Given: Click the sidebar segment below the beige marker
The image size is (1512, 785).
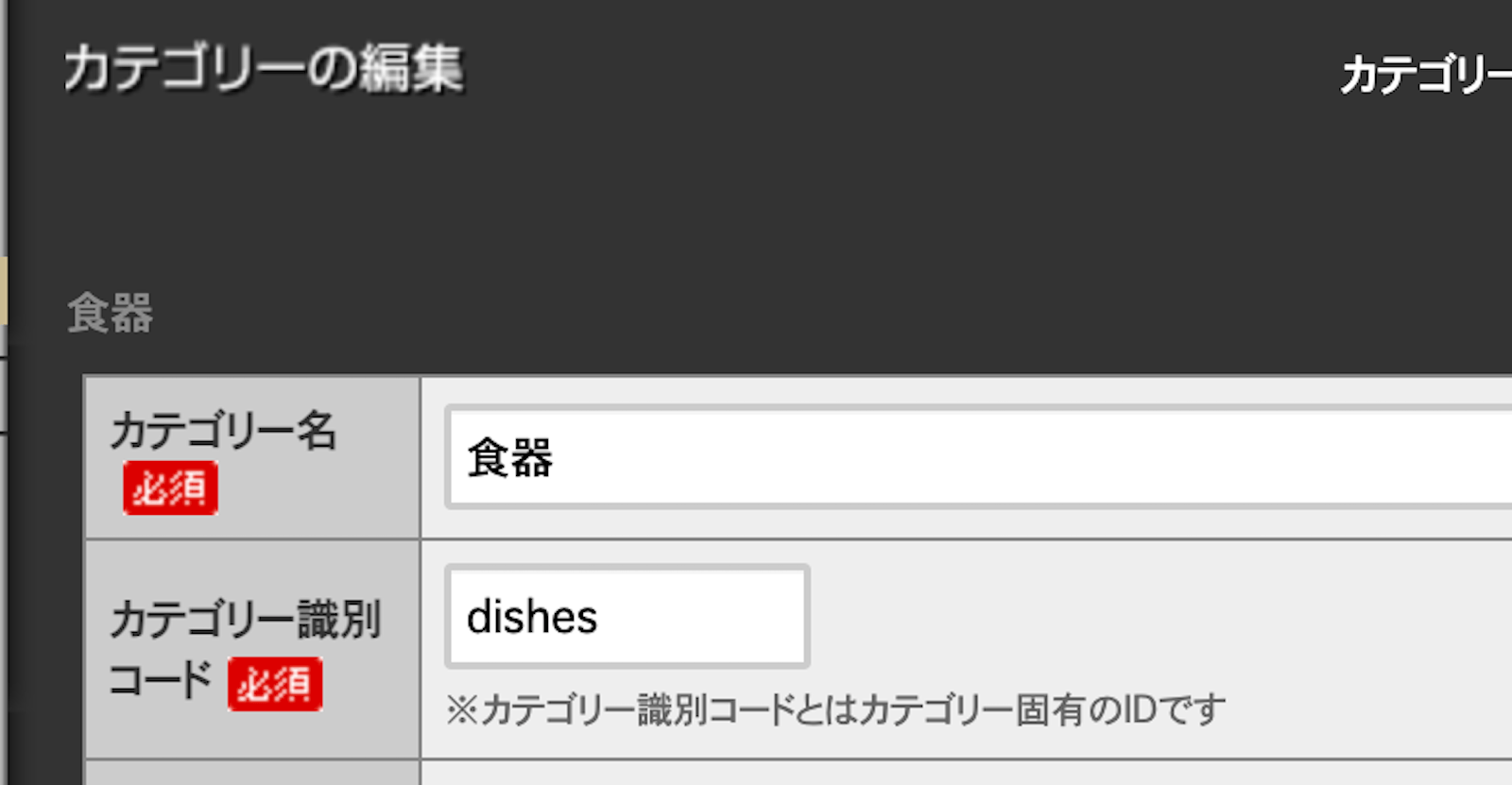Looking at the screenshot, I should click(x=3, y=394).
